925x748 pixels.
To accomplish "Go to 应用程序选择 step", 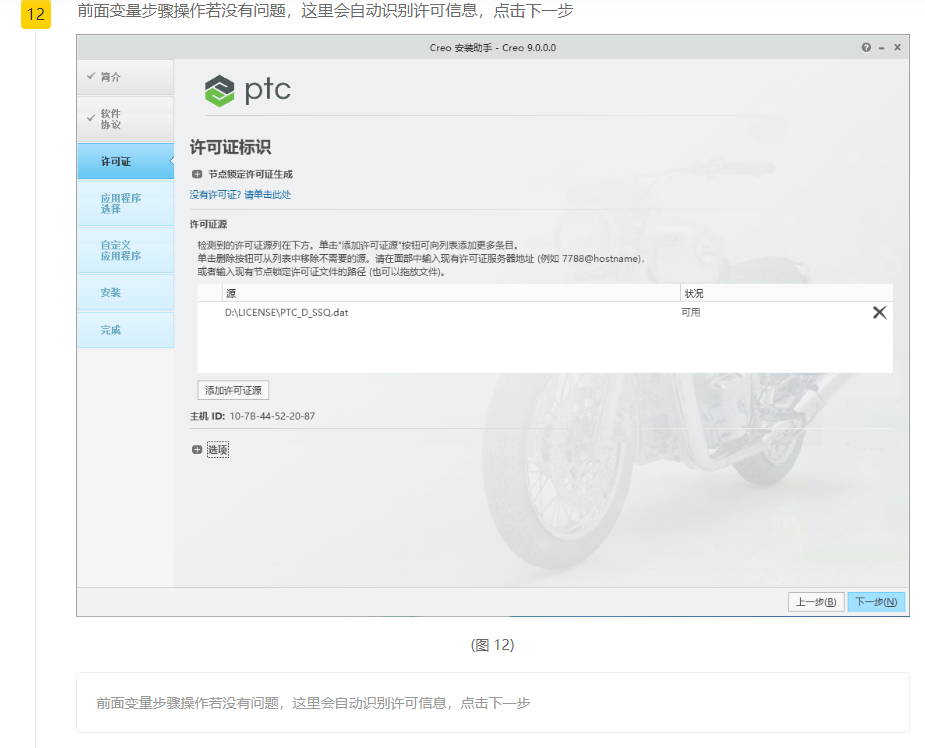I will click(126, 204).
